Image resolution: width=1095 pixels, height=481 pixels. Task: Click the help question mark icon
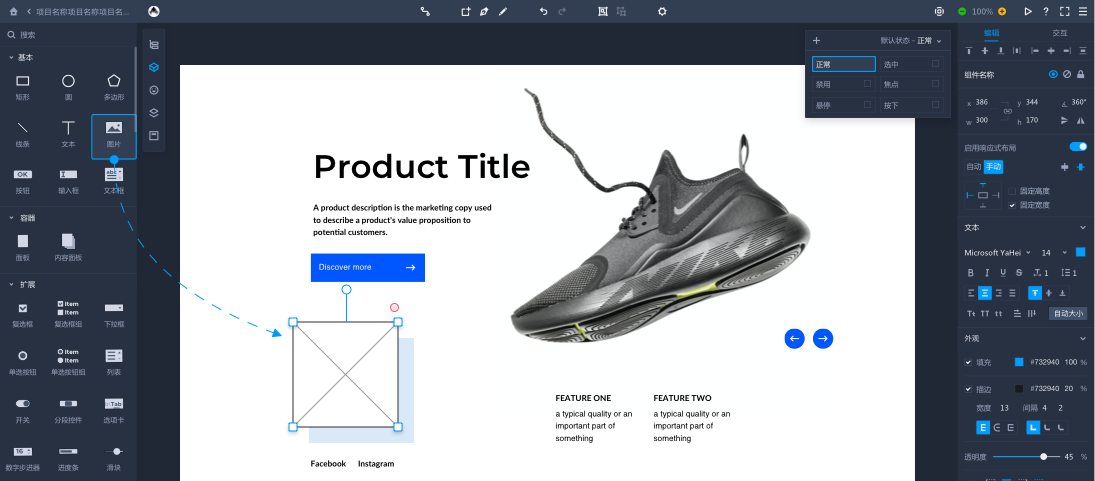click(1045, 11)
